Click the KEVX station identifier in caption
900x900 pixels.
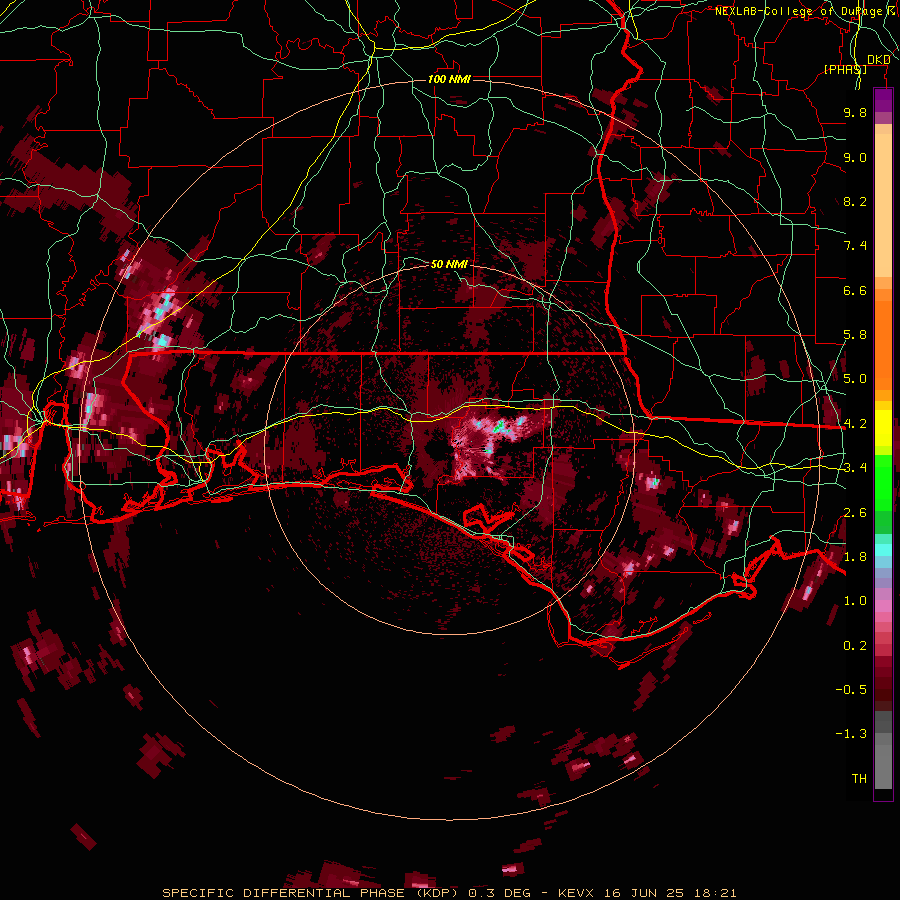pyautogui.click(x=577, y=893)
